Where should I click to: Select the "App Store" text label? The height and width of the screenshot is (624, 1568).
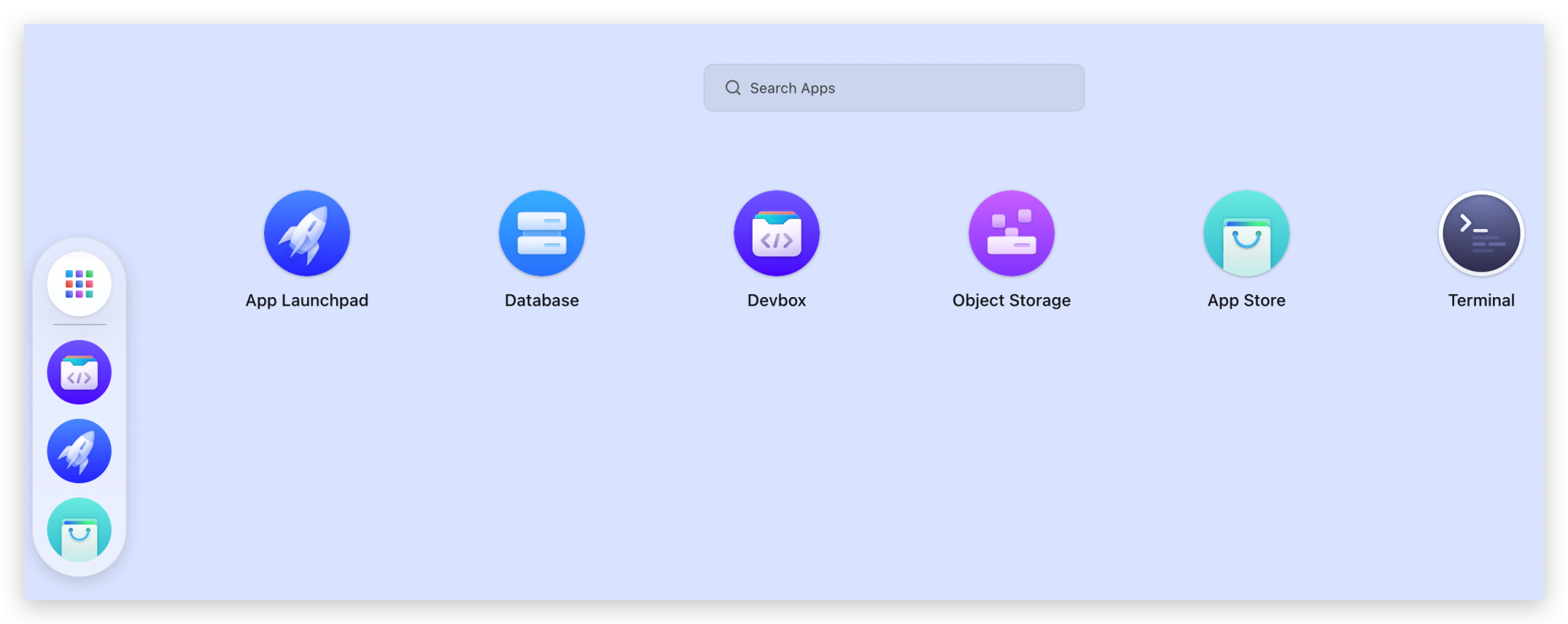1246,301
